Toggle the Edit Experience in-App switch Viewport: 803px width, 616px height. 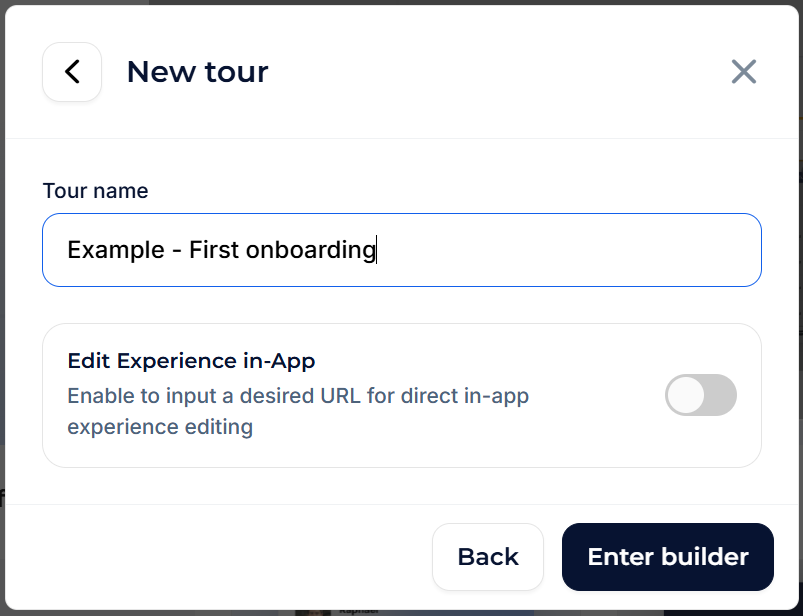pos(701,395)
